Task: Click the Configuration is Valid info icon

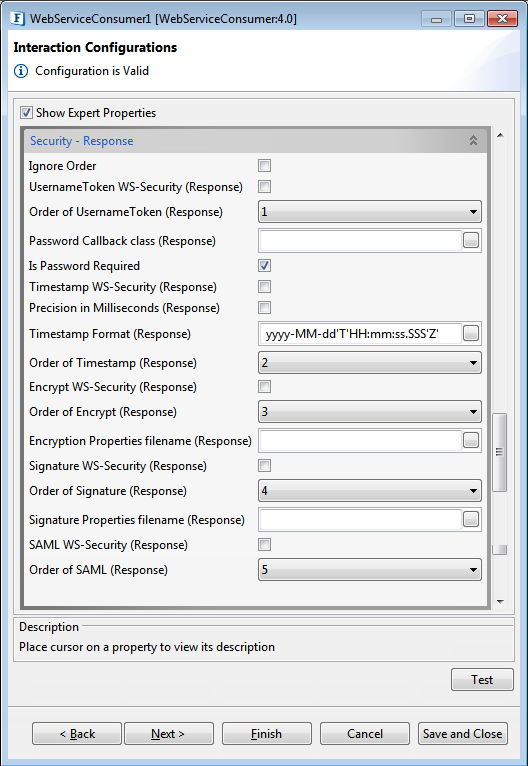Action: (x=21, y=71)
